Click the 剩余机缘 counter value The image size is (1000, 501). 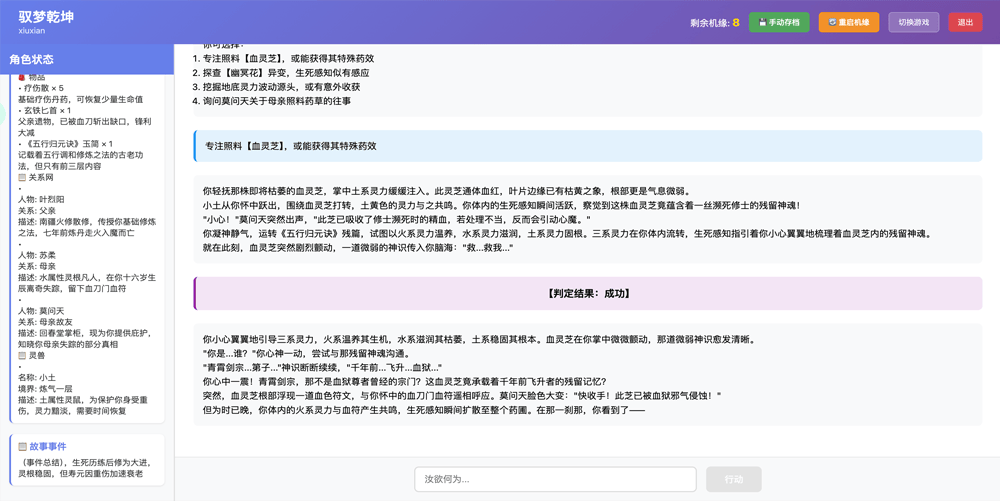[x=736, y=22]
